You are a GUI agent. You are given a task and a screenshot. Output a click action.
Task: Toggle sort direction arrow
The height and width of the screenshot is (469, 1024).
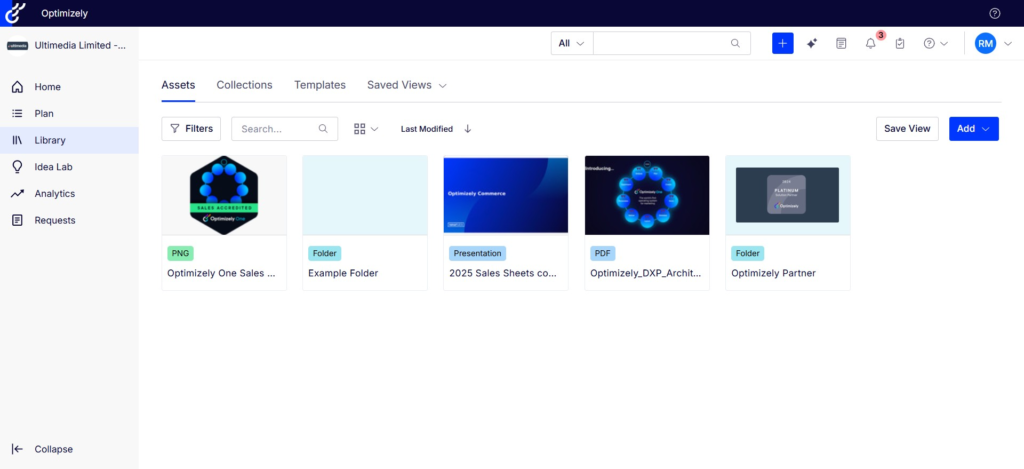468,129
